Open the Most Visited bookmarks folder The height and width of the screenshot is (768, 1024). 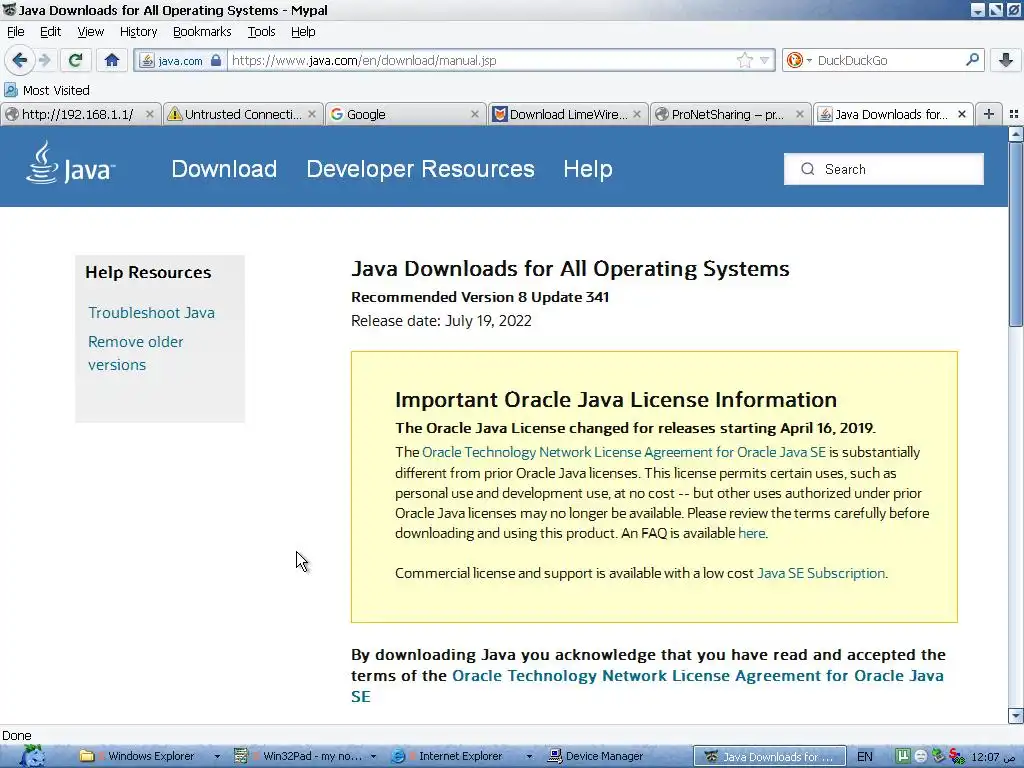[46, 90]
